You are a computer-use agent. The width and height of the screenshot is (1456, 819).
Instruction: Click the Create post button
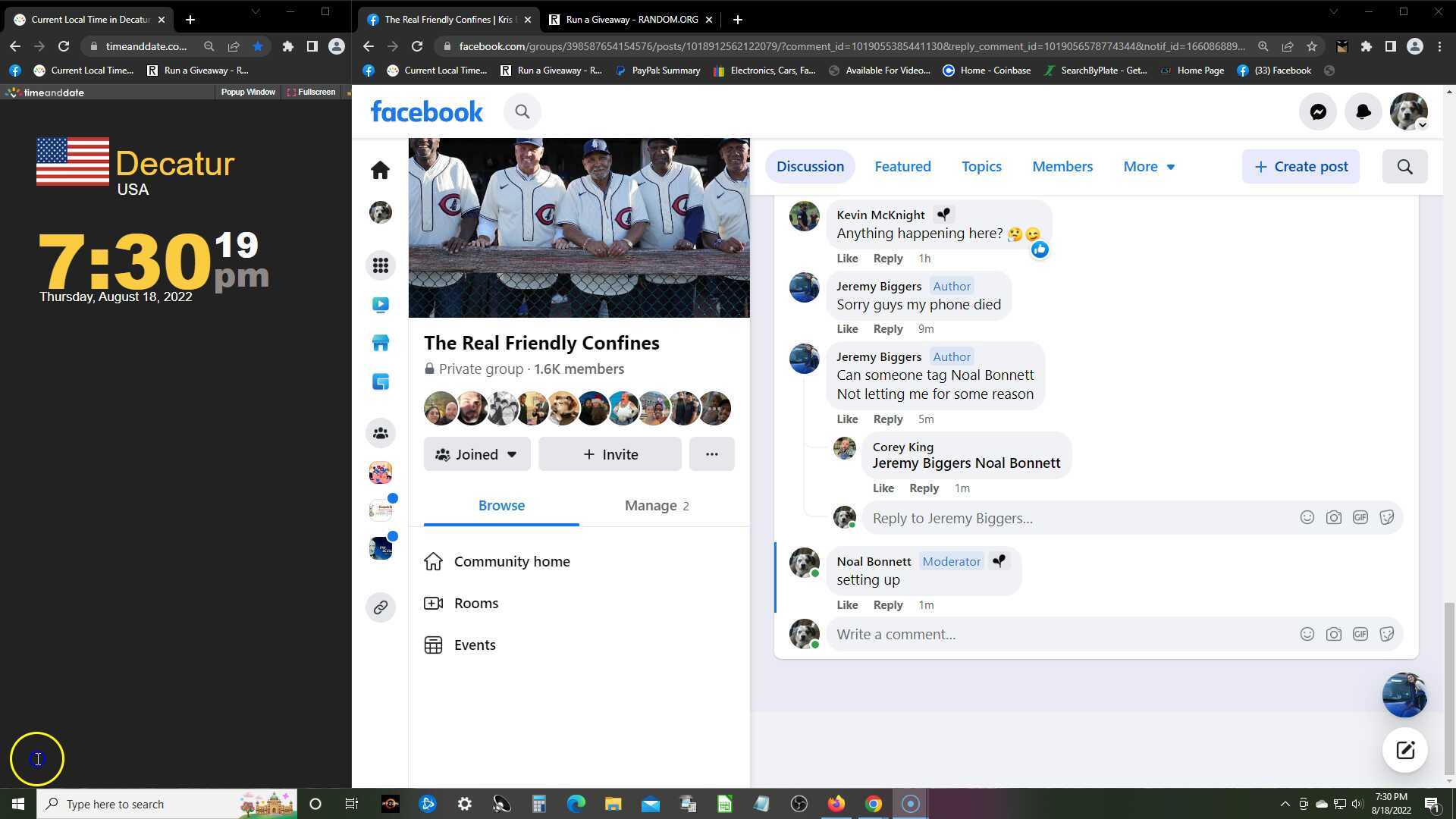[1301, 167]
